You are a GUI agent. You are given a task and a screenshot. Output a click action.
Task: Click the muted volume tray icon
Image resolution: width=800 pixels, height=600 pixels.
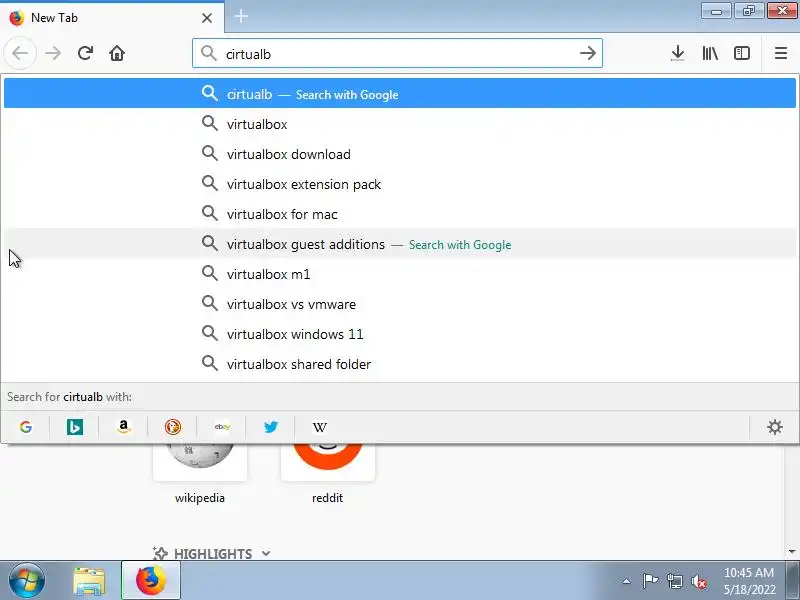tap(698, 581)
